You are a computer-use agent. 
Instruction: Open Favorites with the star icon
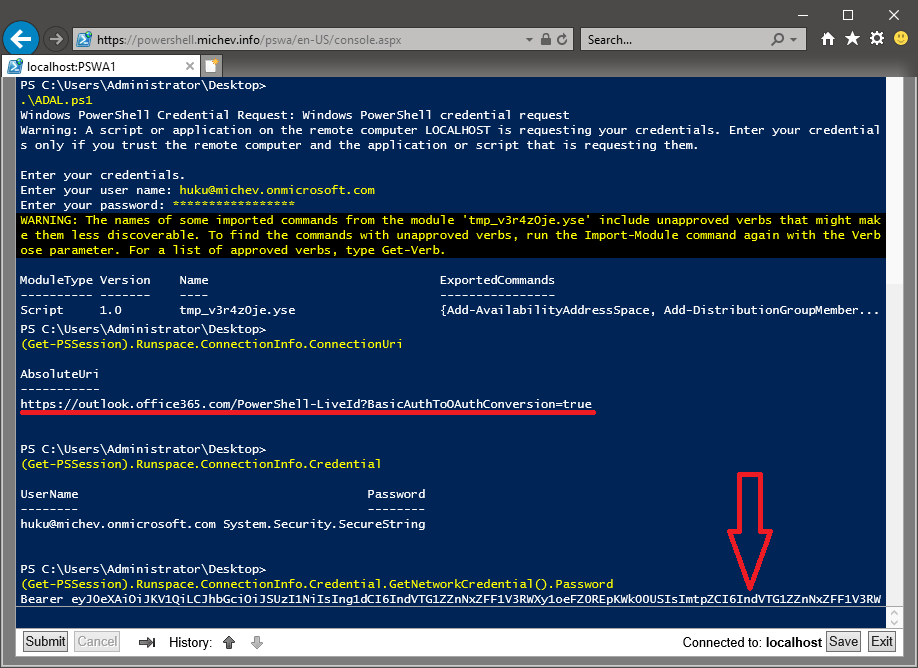[851, 39]
